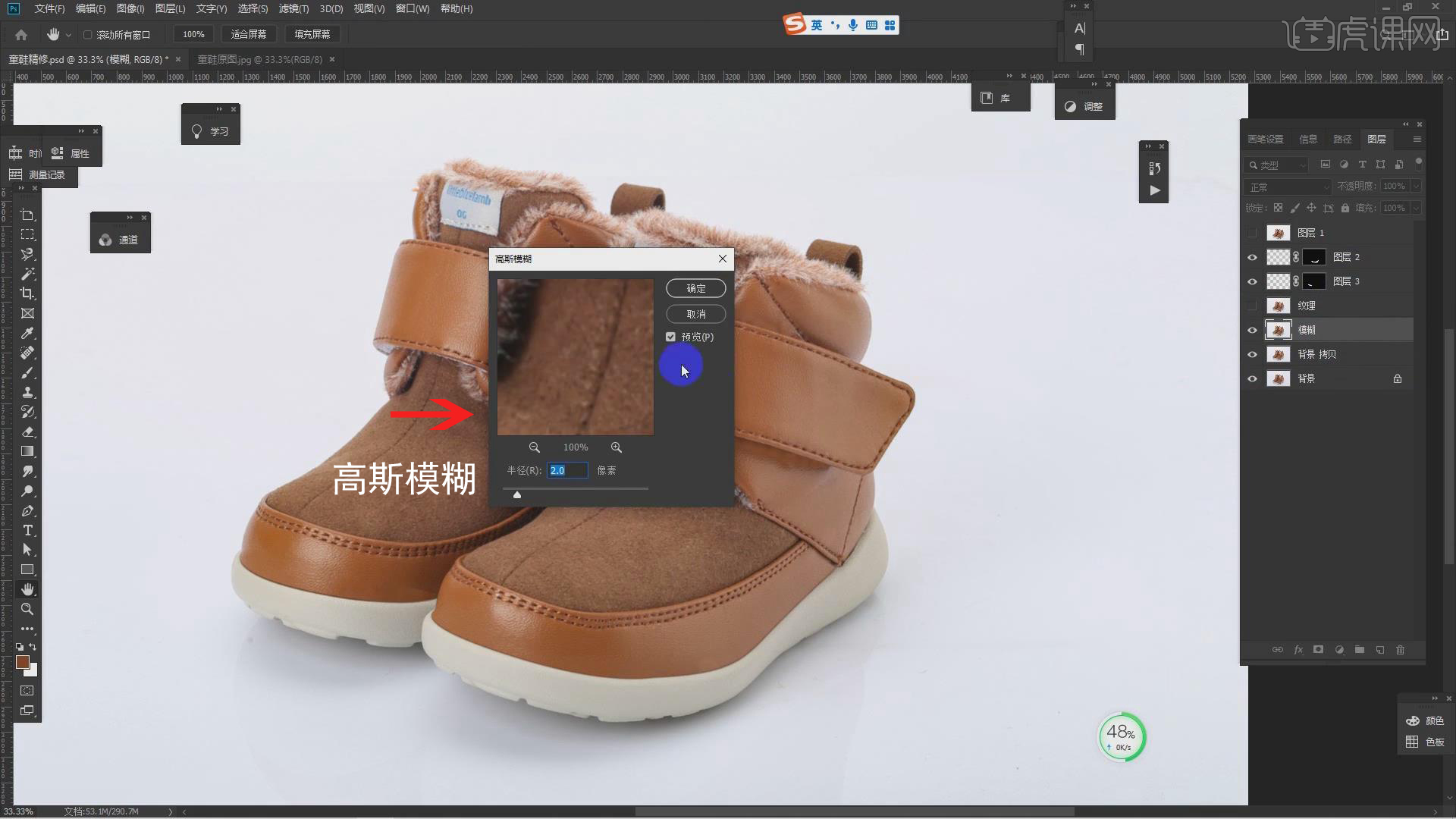Switch to the 童鞋原图.jpg document tab
The image size is (1456, 819).
pos(259,59)
